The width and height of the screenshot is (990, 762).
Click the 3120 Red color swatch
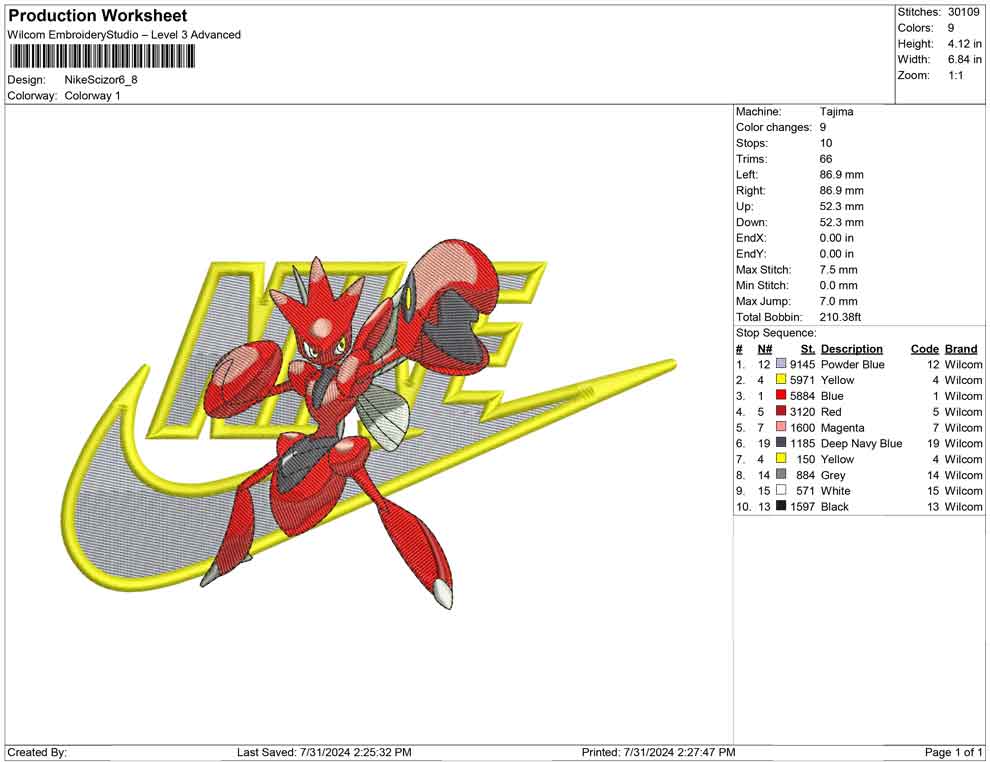(781, 412)
